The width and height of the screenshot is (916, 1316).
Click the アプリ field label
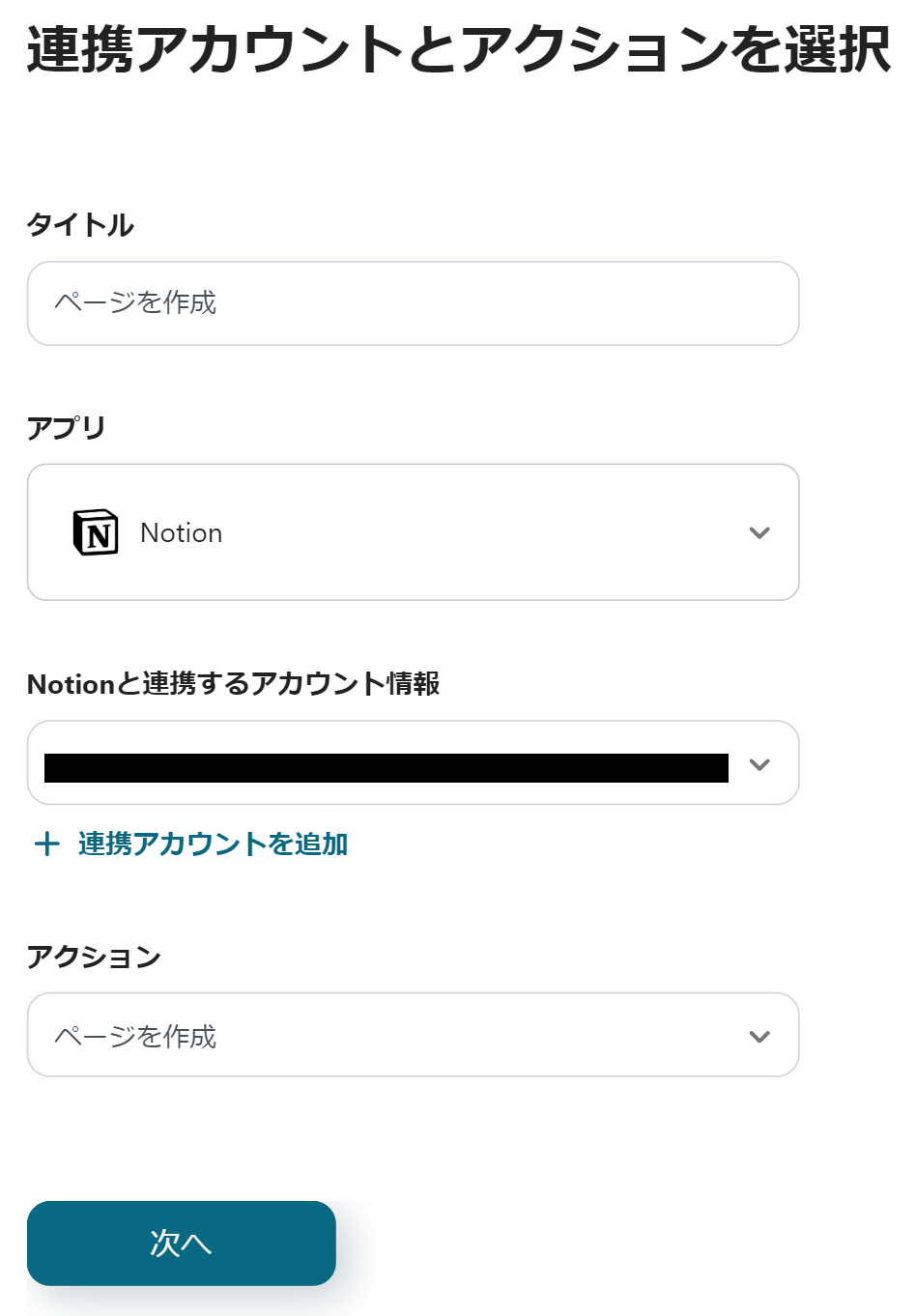(66, 428)
